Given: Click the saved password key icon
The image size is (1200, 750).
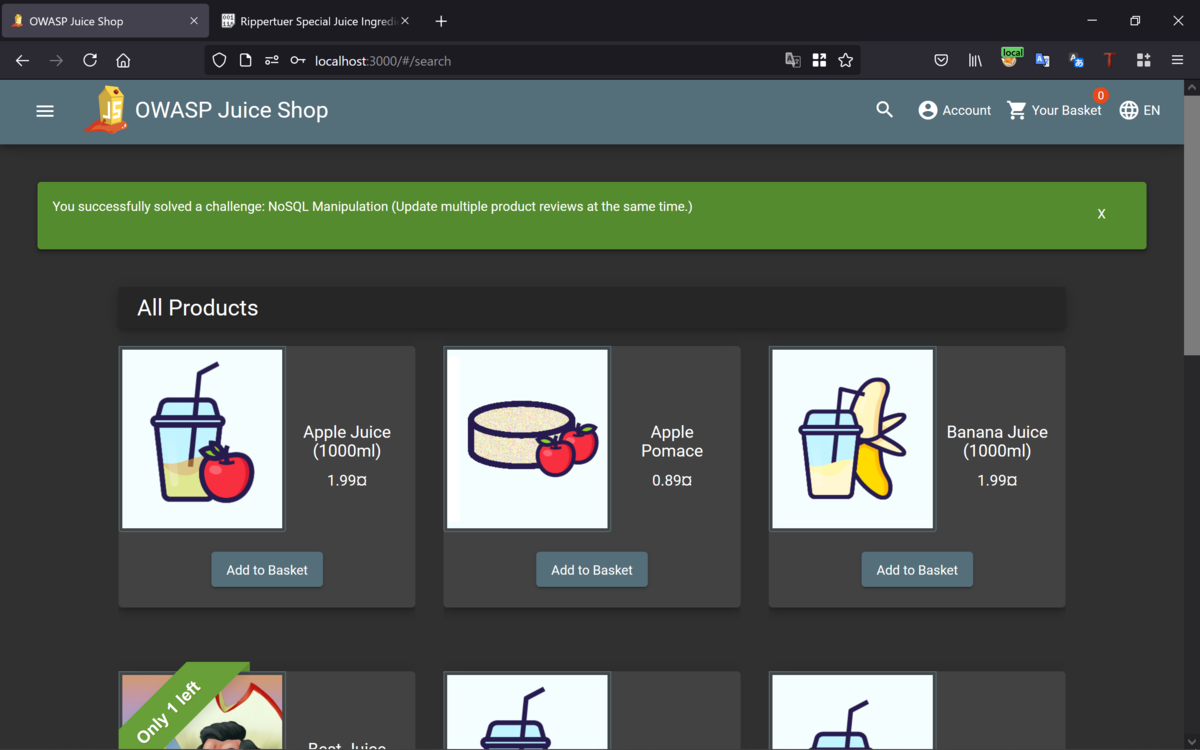Looking at the screenshot, I should pos(297,61).
